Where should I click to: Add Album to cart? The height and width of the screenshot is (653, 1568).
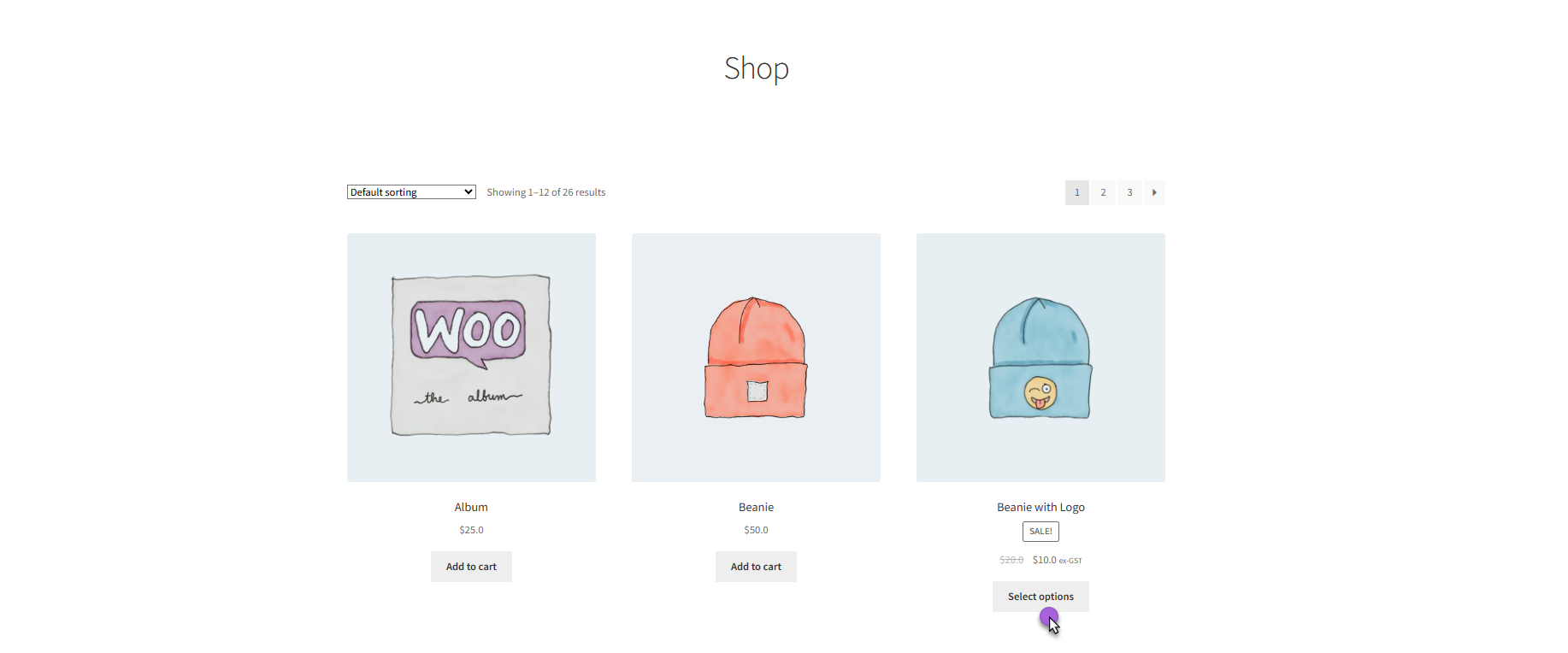point(471,567)
